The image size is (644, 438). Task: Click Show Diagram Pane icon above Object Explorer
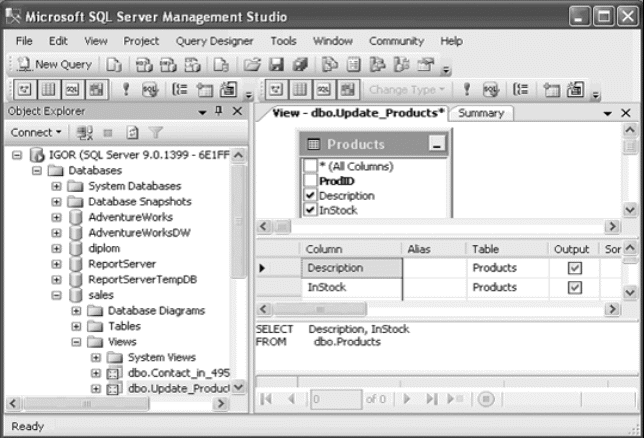click(25, 89)
